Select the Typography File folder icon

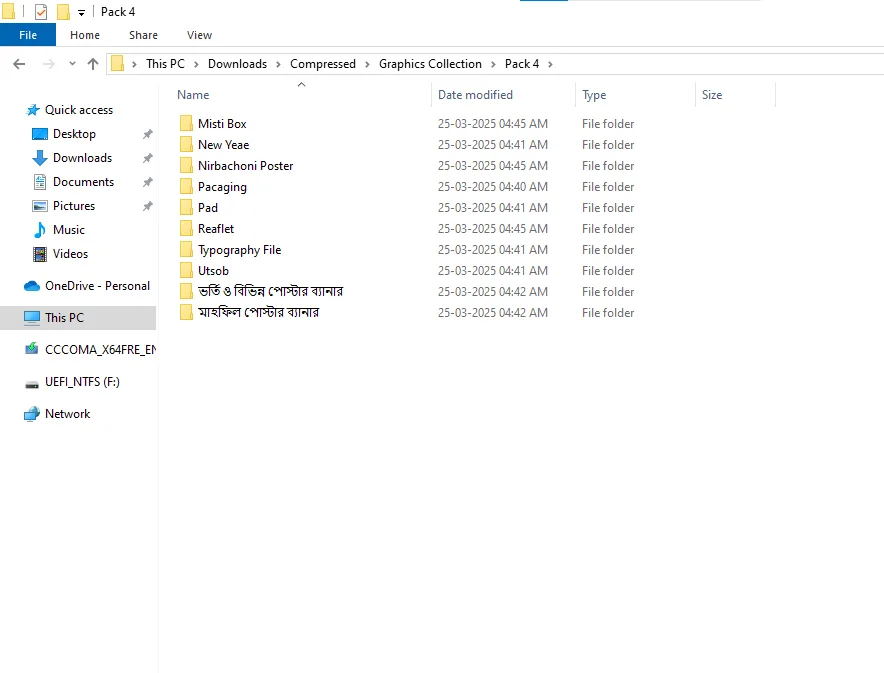pos(186,250)
